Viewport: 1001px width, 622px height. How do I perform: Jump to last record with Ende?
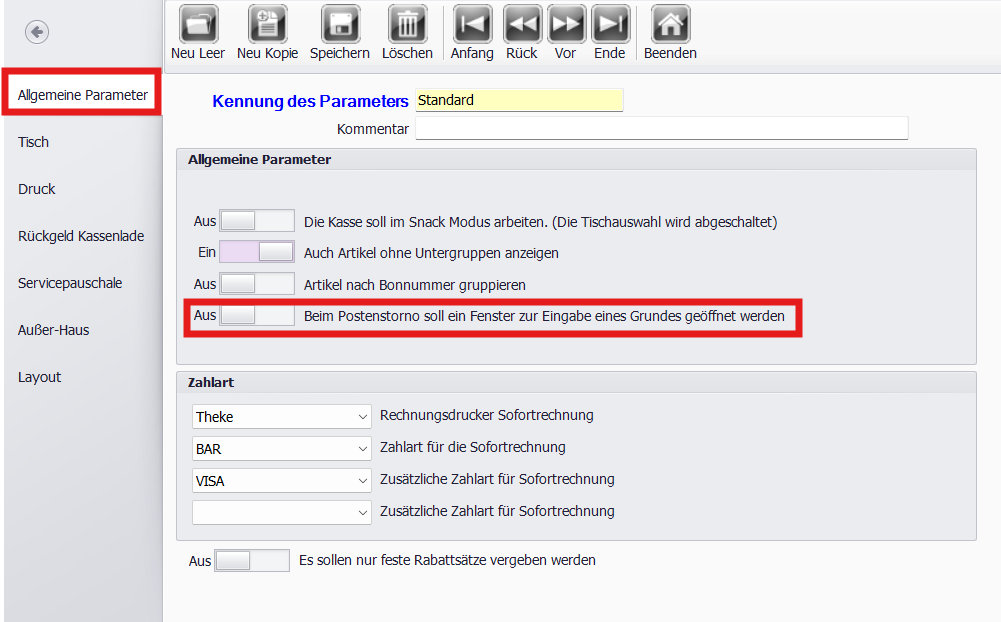610,25
